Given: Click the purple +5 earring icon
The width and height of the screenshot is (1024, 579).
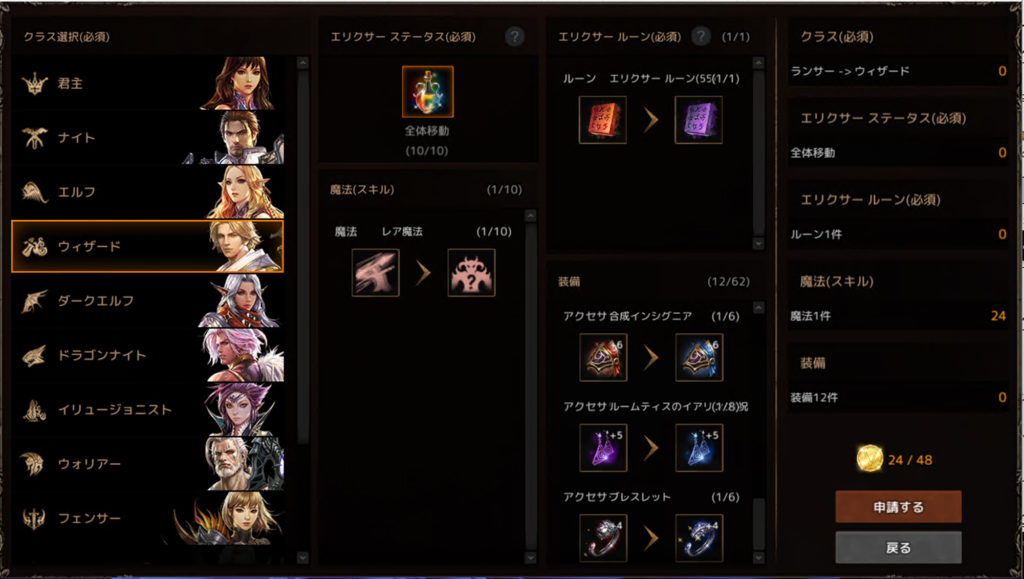Looking at the screenshot, I should 603,448.
